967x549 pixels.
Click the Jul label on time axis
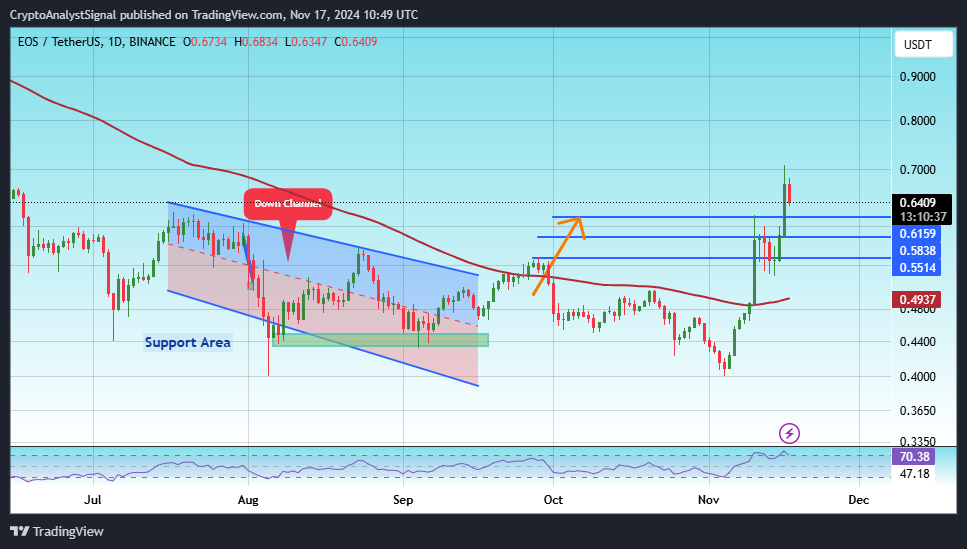[x=93, y=499]
